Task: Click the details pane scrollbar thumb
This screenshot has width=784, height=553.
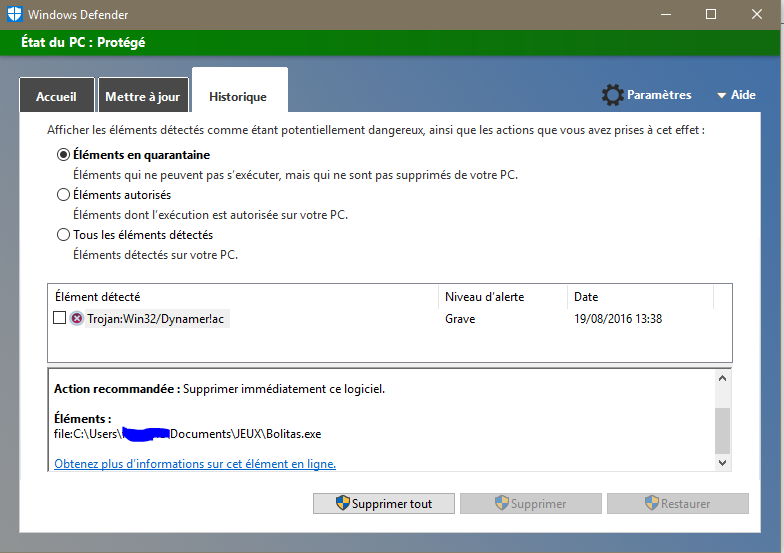Action: [x=722, y=430]
